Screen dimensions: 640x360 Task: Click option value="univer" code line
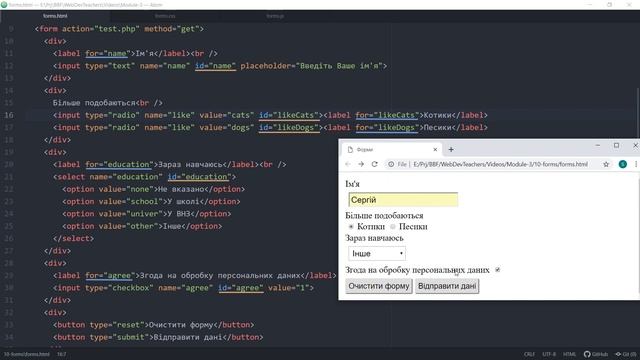point(147,214)
